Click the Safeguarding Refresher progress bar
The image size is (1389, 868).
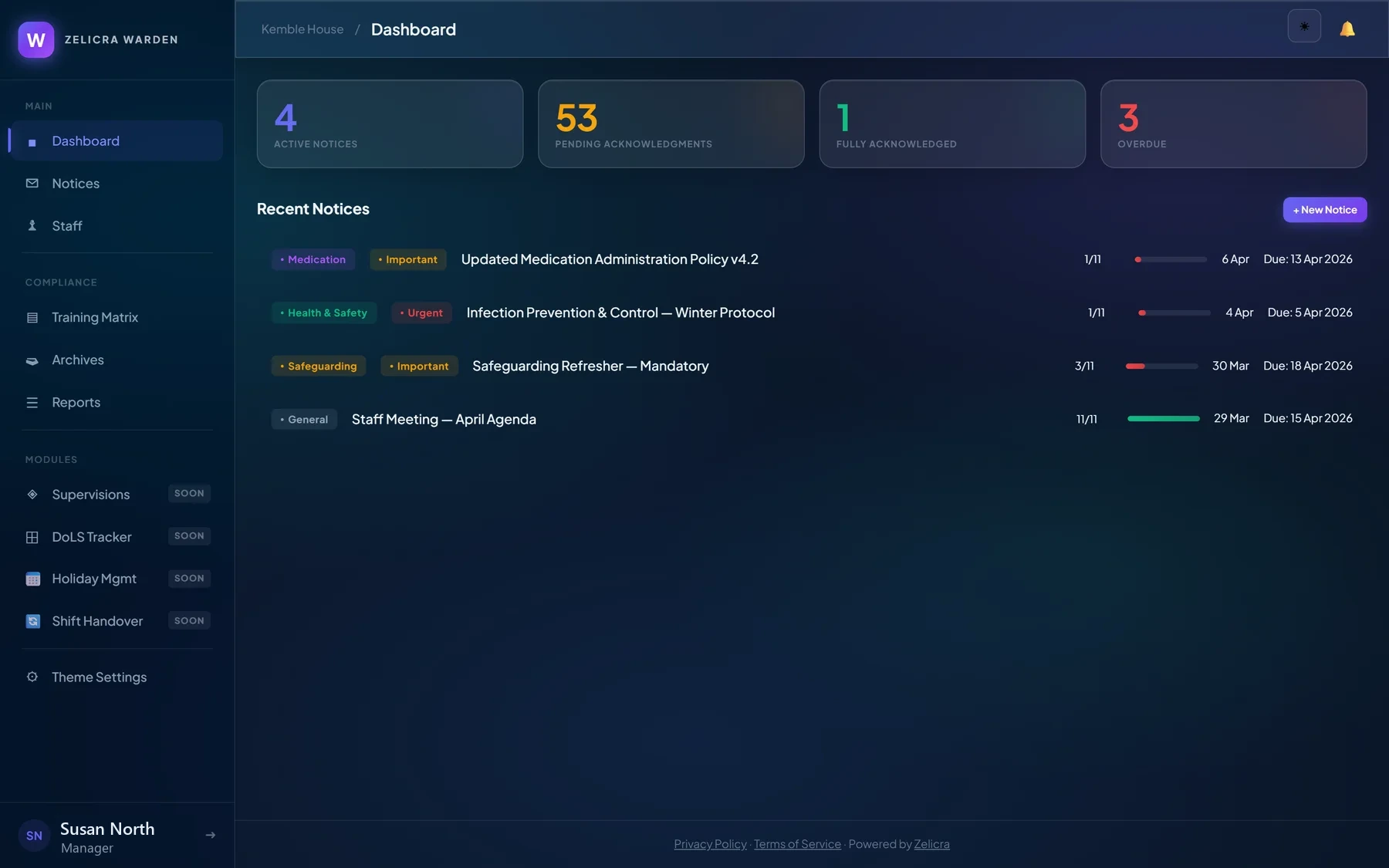pos(1161,366)
